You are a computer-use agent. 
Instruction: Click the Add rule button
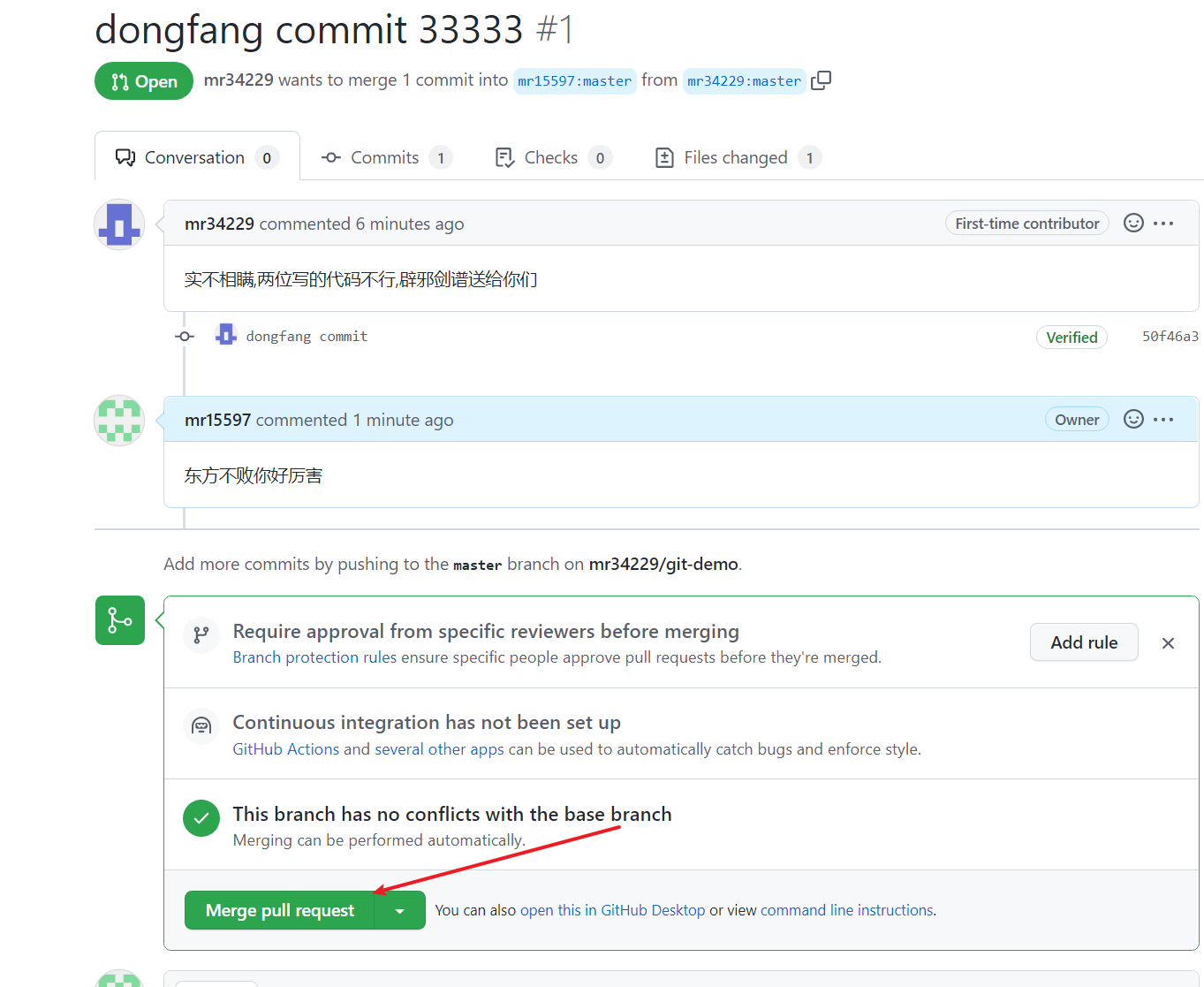coord(1084,642)
